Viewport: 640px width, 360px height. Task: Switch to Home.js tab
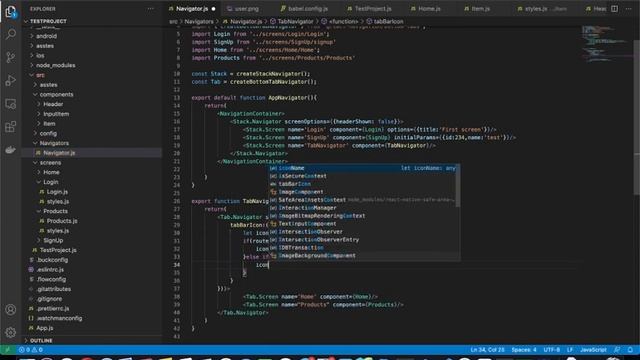click(x=429, y=9)
